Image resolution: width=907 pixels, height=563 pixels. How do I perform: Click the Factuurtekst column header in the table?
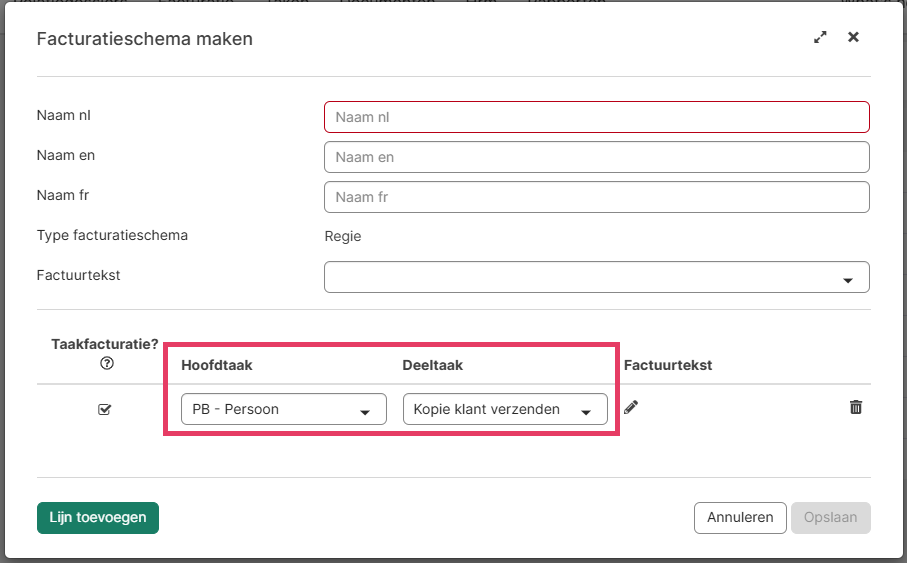(667, 365)
